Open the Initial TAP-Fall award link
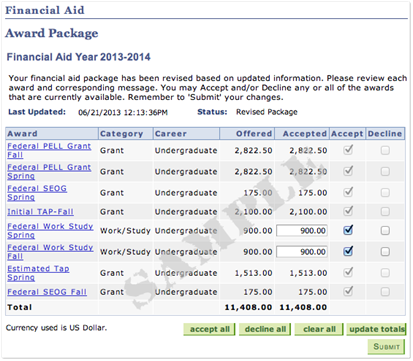The width and height of the screenshot is (413, 361). pos(40,212)
